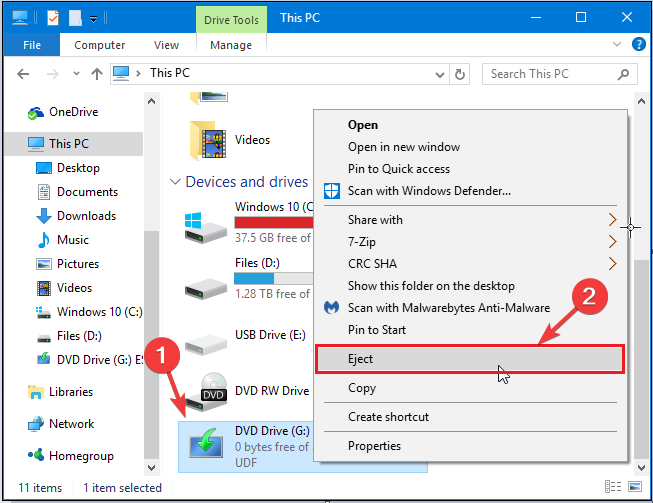The height and width of the screenshot is (503, 653).
Task: Click the Properties quick access toolbar icon
Action: pyautogui.click(x=53, y=18)
